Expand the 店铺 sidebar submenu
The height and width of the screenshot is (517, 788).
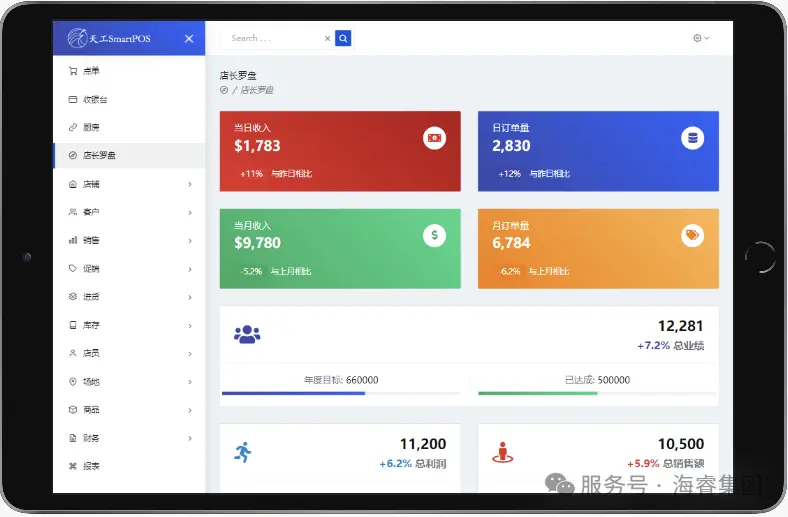[129, 184]
